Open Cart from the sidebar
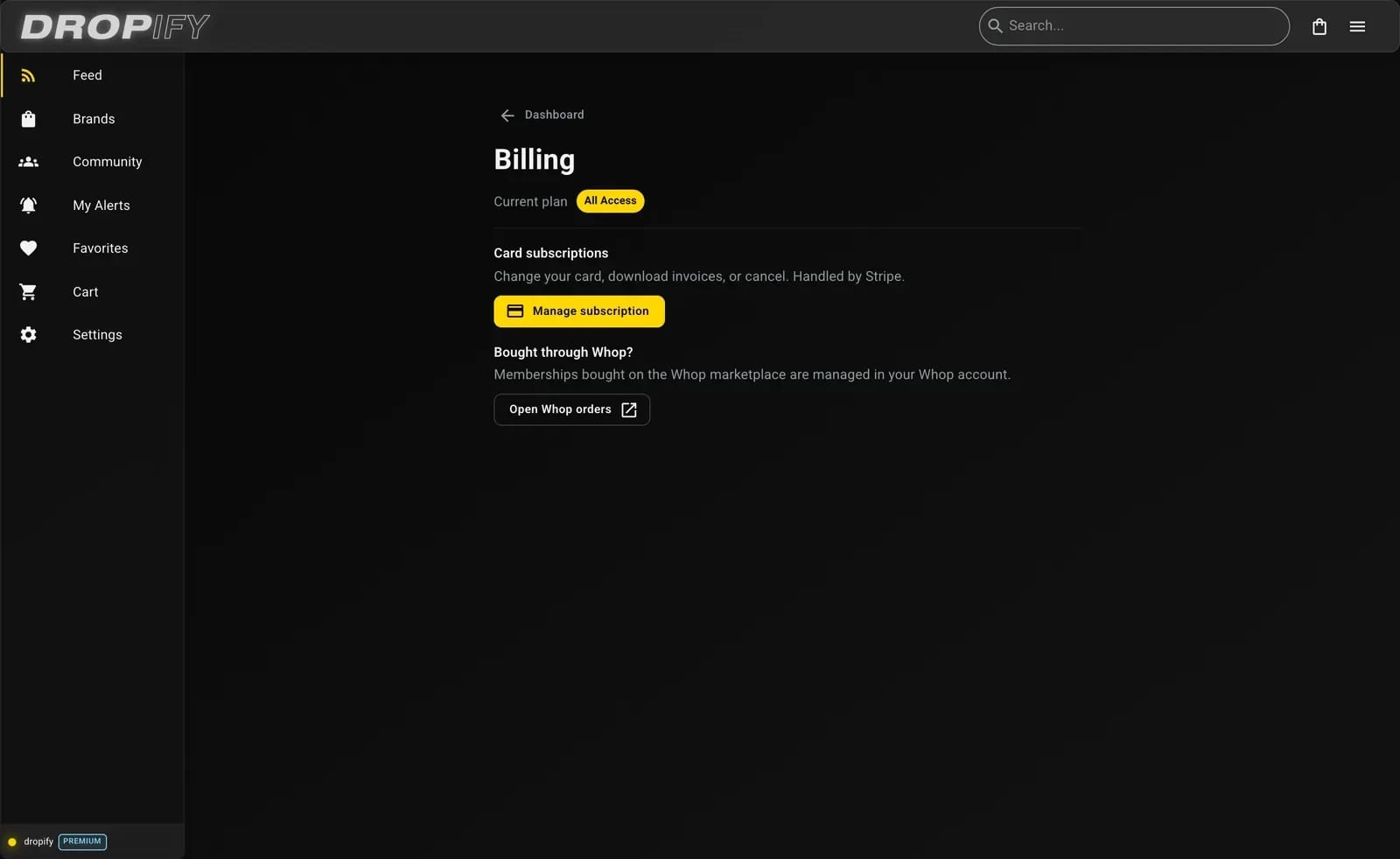 pyautogui.click(x=92, y=292)
